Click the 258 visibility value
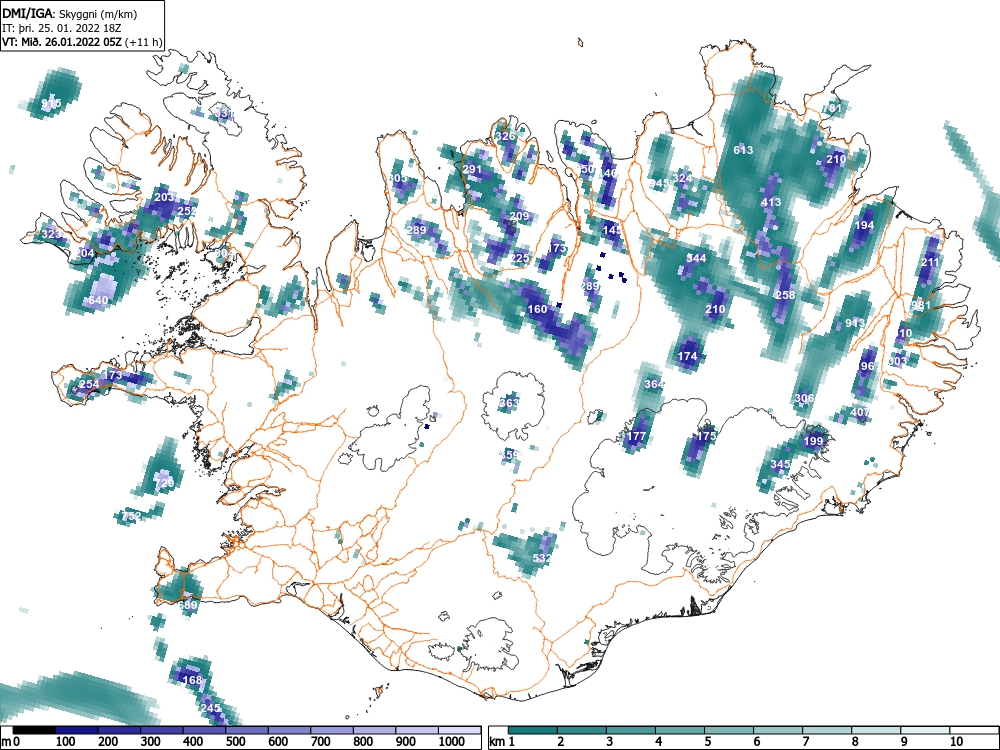The width and height of the screenshot is (1000, 750). coord(786,295)
